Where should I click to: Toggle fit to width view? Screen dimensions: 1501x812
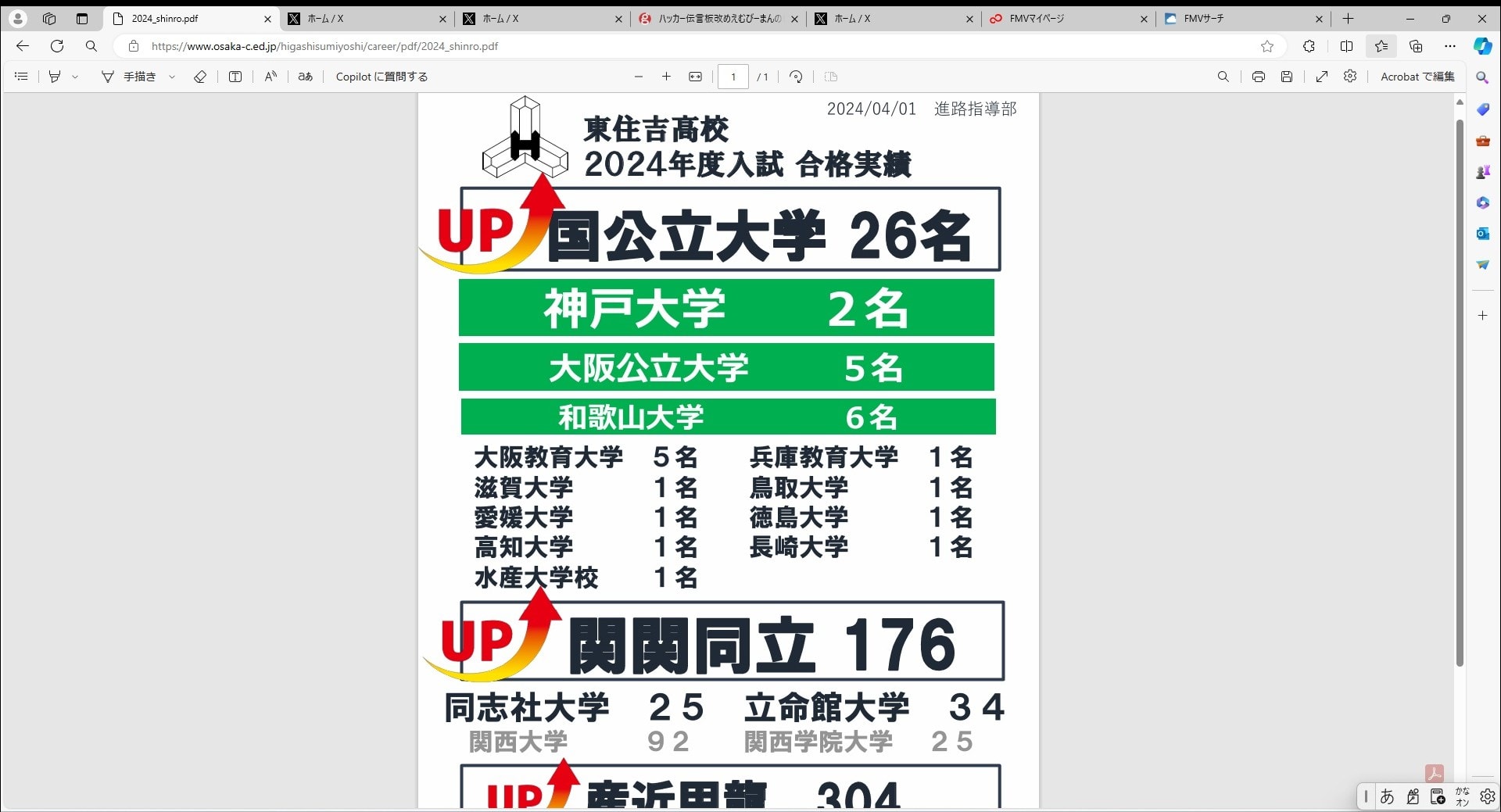(x=695, y=77)
